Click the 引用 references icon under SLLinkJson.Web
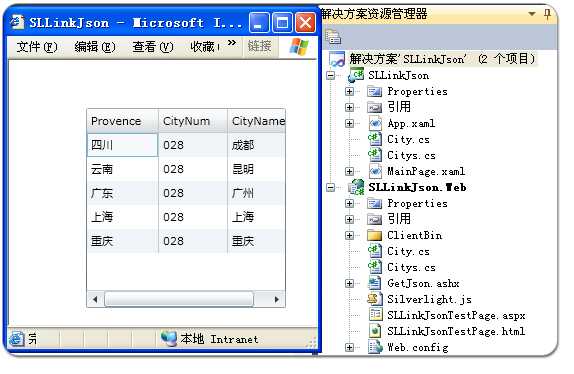 tap(374, 219)
